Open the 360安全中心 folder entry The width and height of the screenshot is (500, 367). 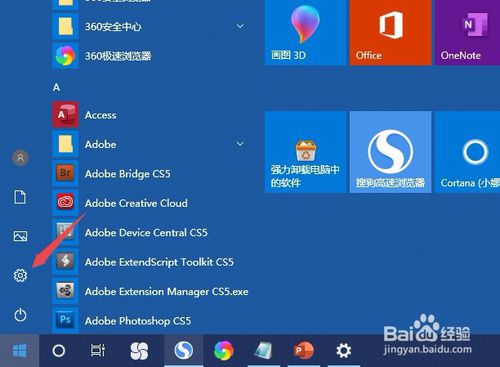coord(152,26)
